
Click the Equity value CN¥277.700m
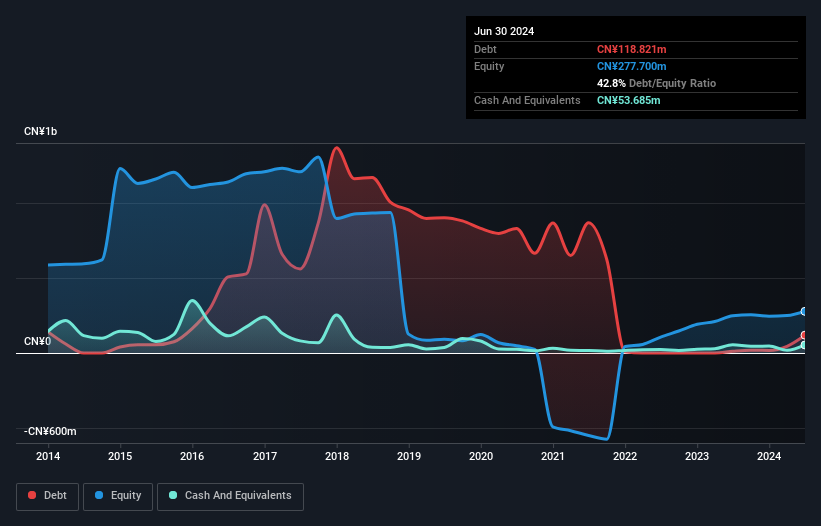(x=631, y=66)
